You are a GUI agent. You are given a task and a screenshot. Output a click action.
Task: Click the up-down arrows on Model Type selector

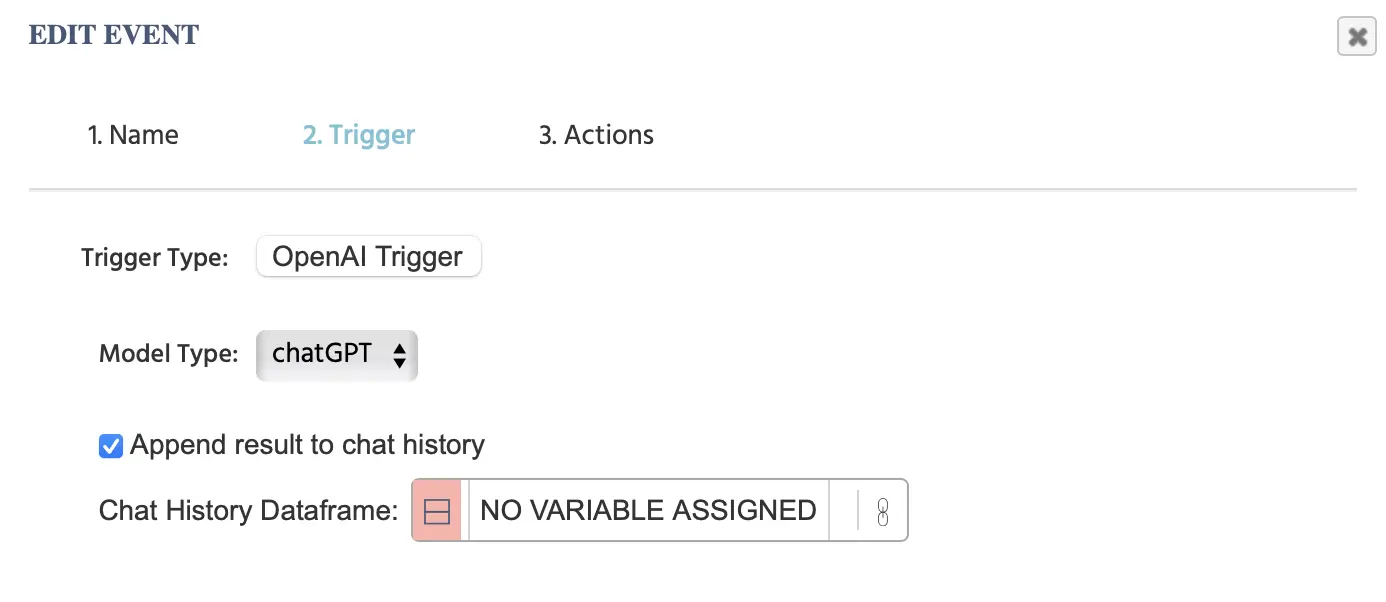(x=399, y=355)
